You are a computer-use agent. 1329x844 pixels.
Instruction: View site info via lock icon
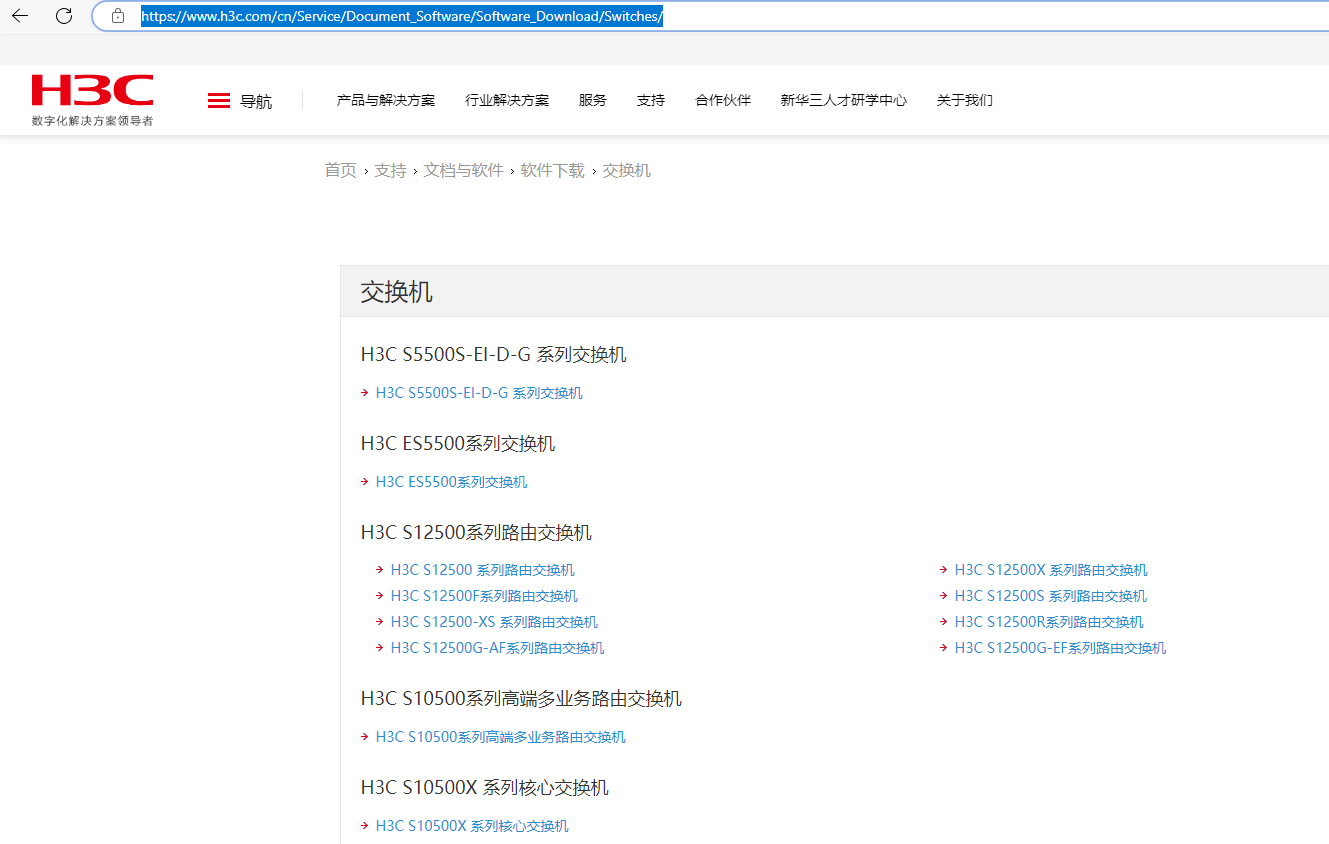coord(118,16)
